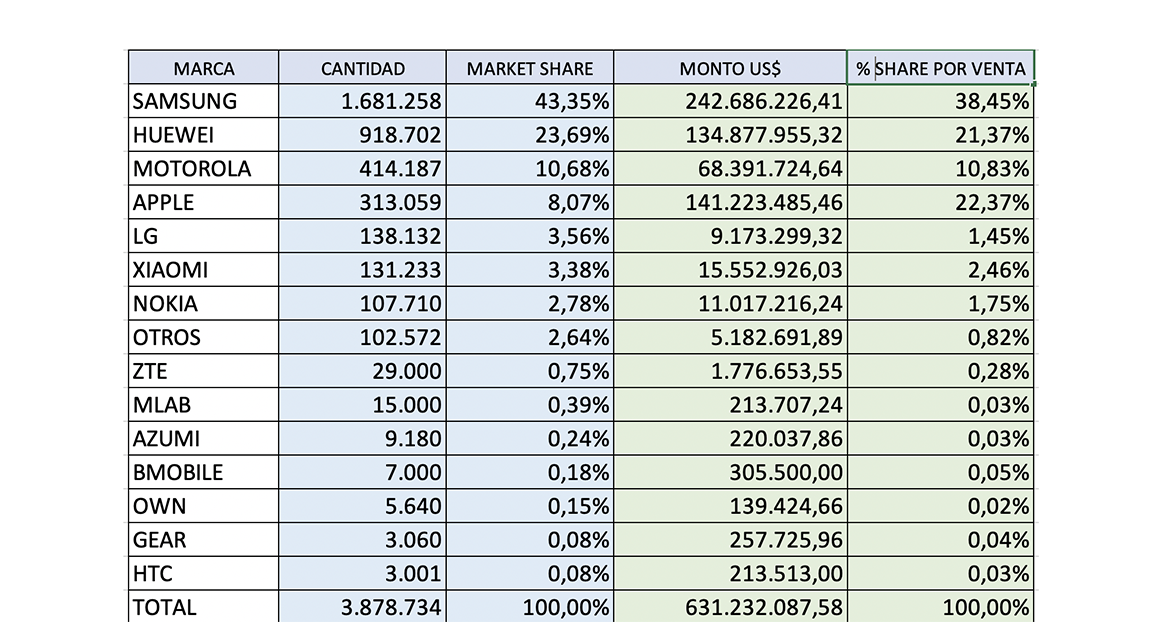Select the OWN brand cell
Viewport: 1150px width, 622px height.
point(203,506)
